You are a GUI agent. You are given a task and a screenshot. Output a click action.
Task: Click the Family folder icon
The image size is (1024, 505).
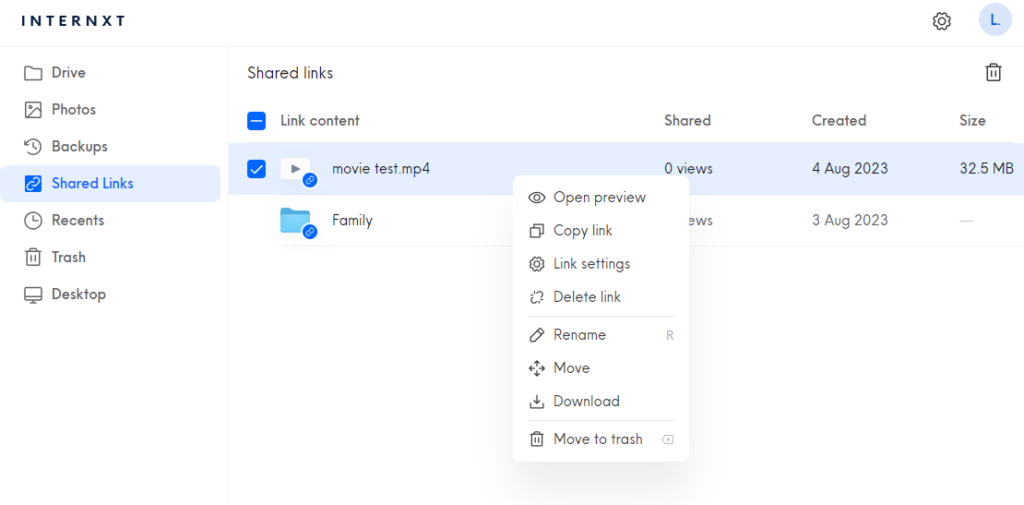tap(296, 220)
